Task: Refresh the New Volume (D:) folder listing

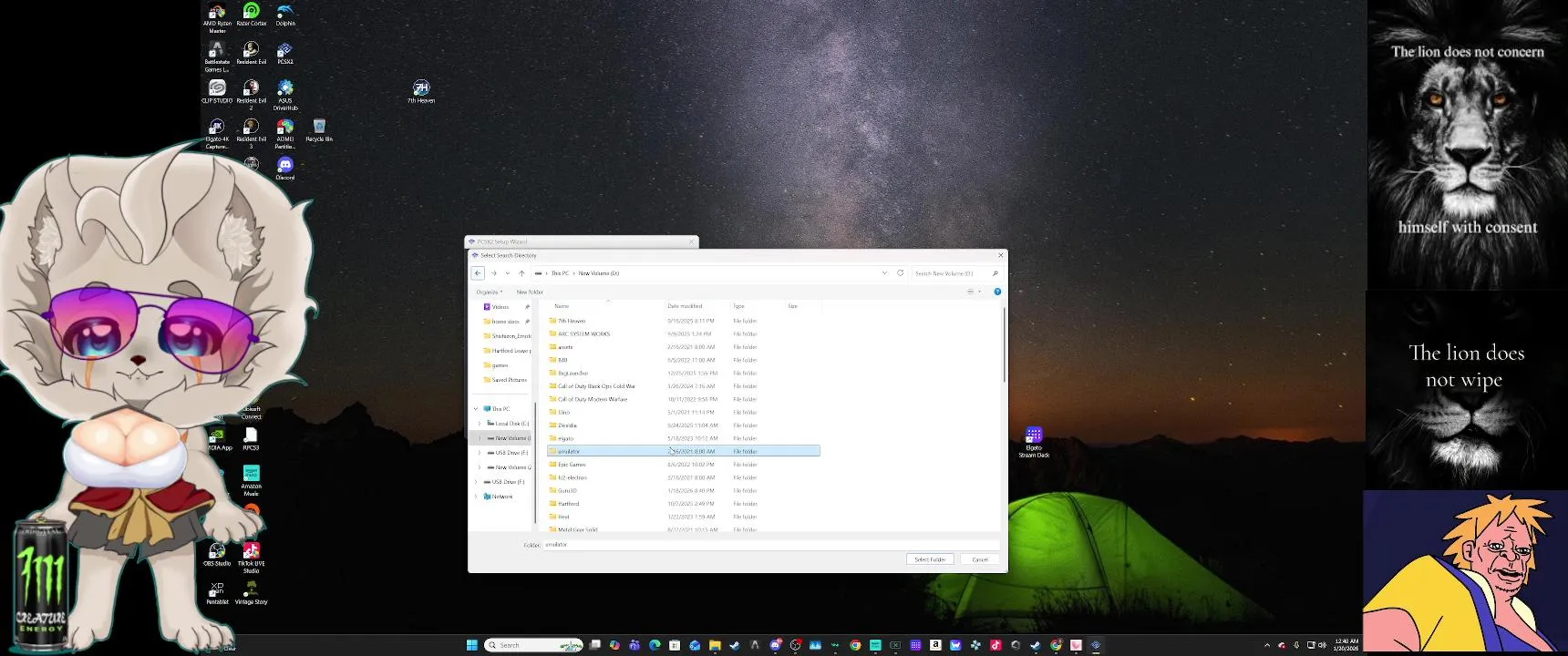Action: [x=901, y=273]
